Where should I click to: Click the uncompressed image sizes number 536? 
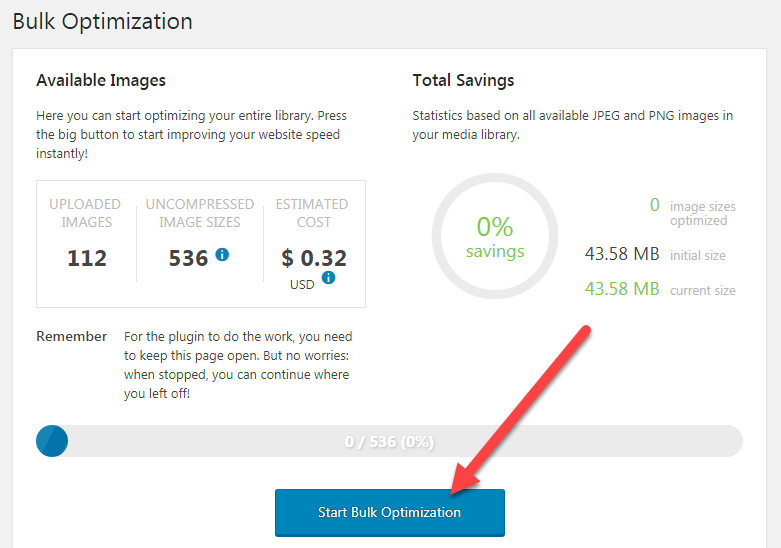[x=188, y=258]
